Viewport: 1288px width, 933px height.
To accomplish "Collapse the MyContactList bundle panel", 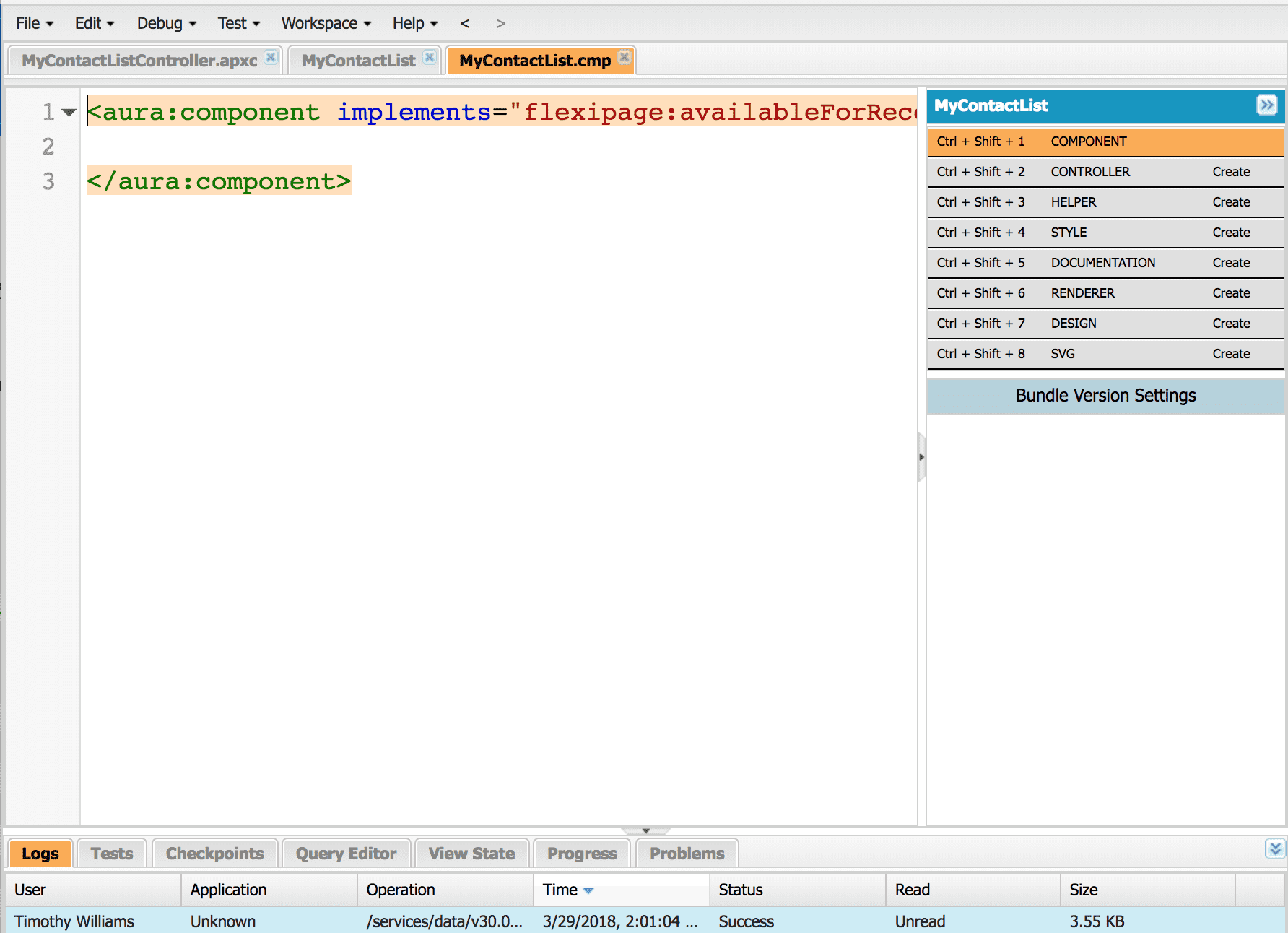I will click(1266, 105).
